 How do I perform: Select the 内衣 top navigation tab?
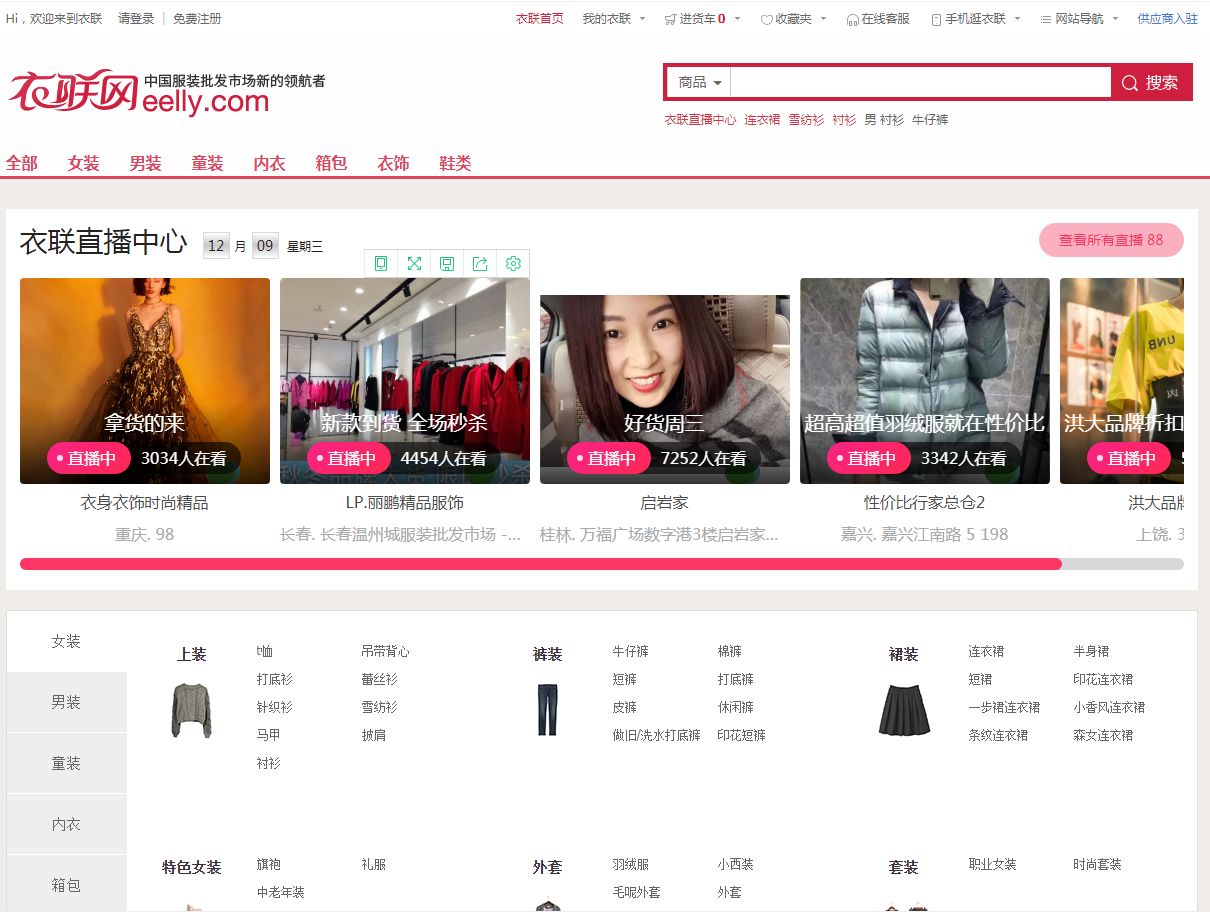pyautogui.click(x=270, y=163)
